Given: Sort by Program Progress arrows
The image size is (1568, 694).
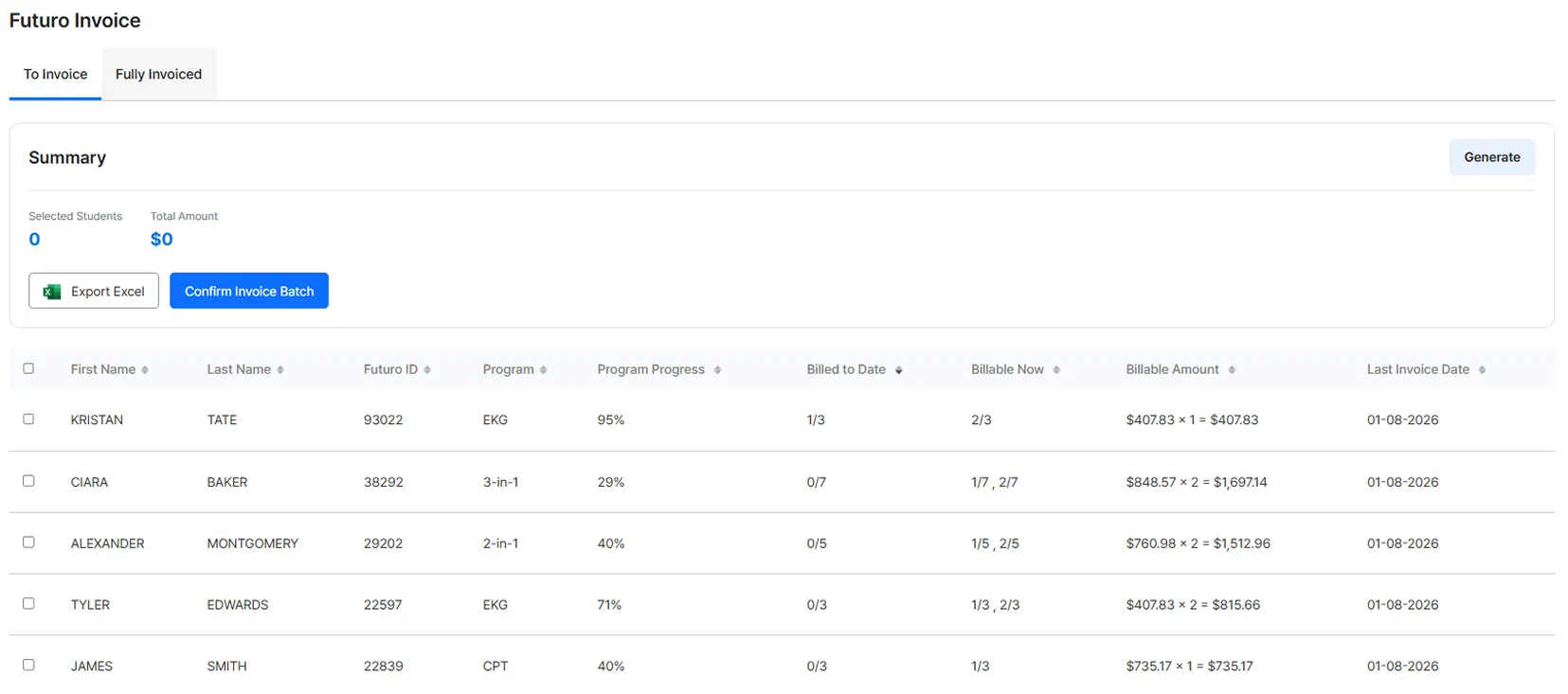Looking at the screenshot, I should pos(717,370).
